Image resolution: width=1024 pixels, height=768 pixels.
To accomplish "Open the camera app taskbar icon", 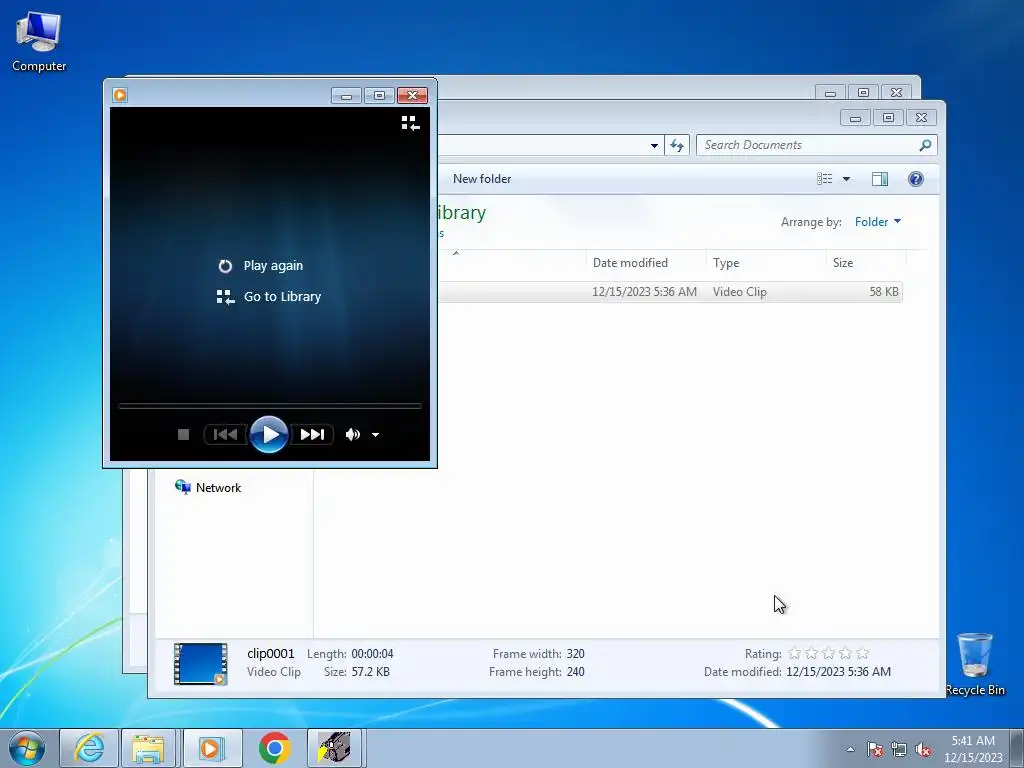I will point(334,748).
